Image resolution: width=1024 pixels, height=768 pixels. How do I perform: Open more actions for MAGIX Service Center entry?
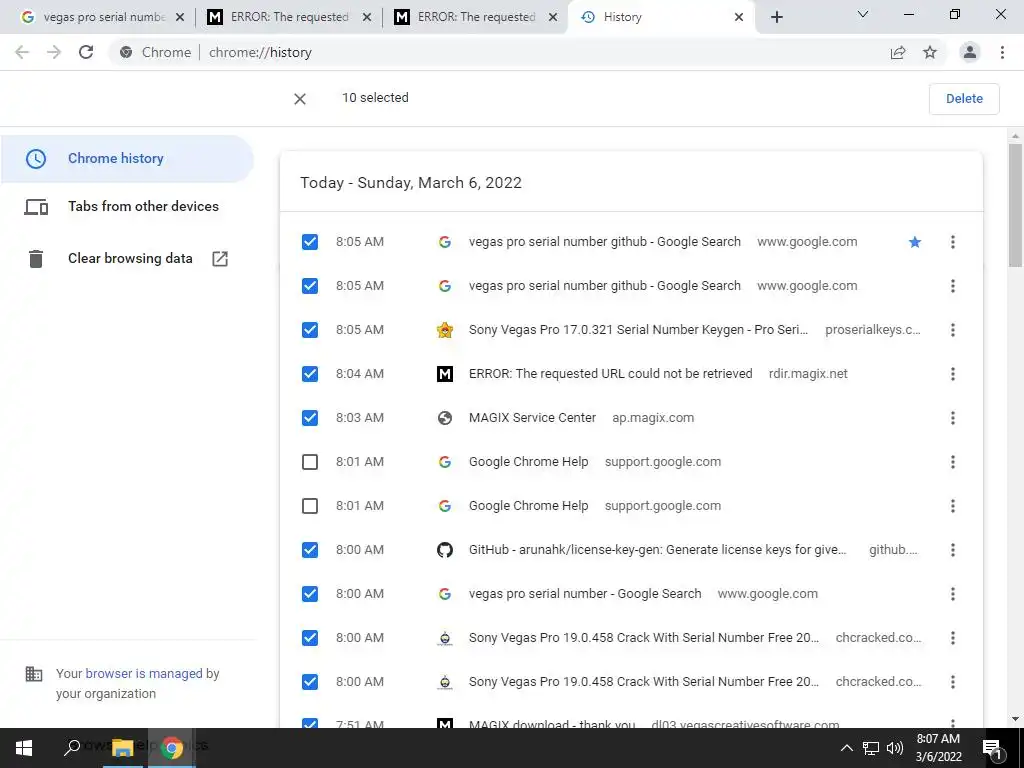953,418
